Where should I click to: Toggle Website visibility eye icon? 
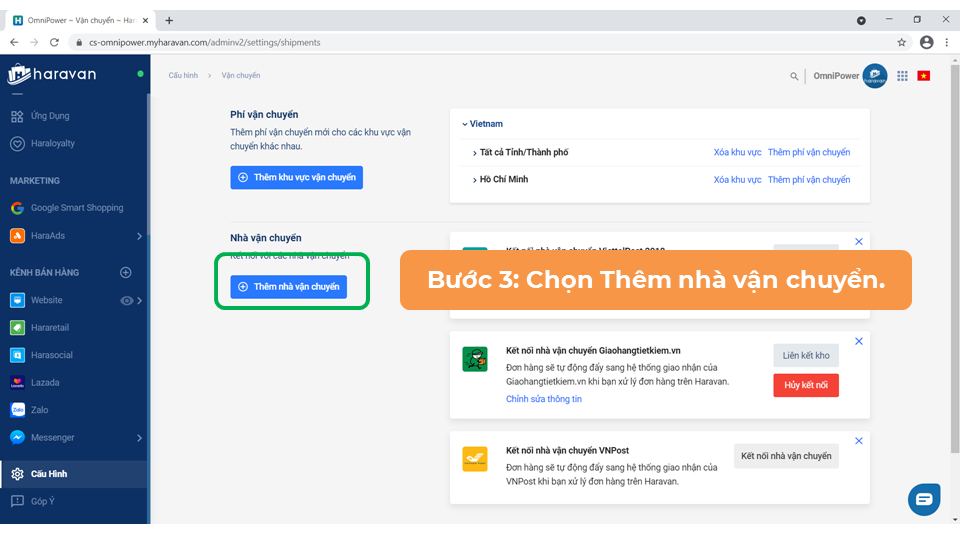pos(127,300)
